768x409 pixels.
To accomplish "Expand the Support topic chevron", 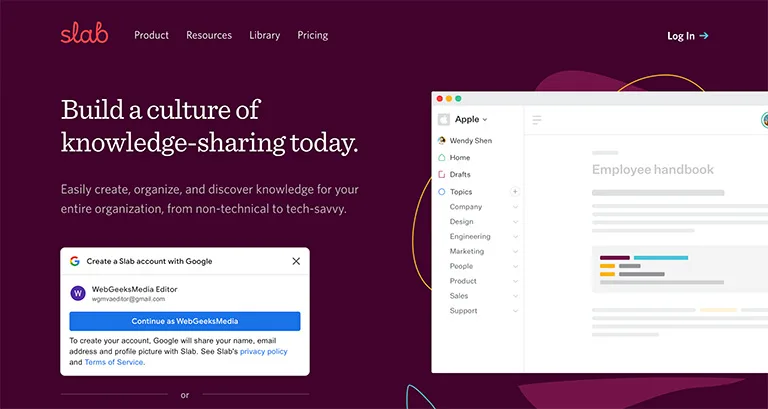I will pos(515,311).
